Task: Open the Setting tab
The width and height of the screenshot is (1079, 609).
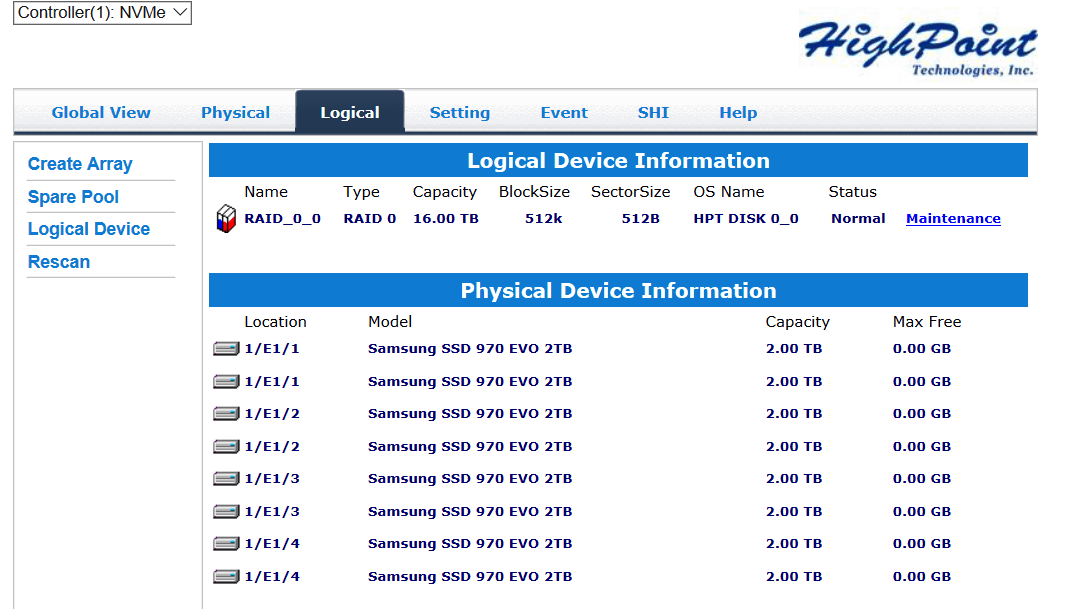Action: pos(460,112)
